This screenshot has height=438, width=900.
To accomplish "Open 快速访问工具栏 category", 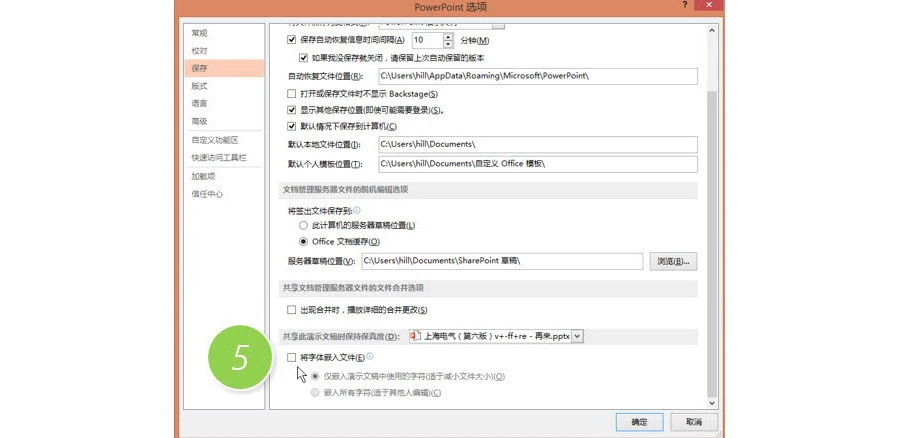I will 224,157.
